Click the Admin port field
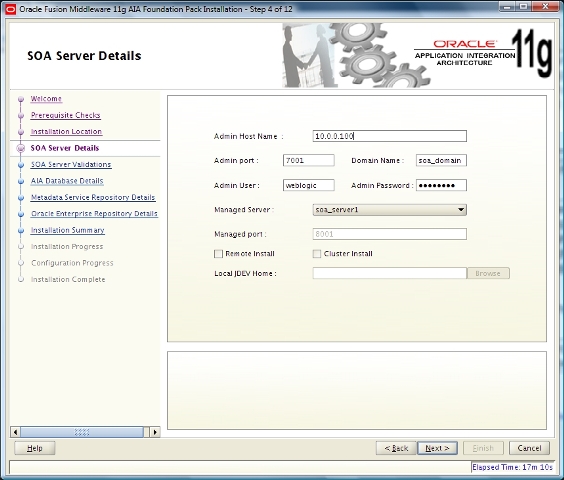The image size is (564, 480). (309, 160)
